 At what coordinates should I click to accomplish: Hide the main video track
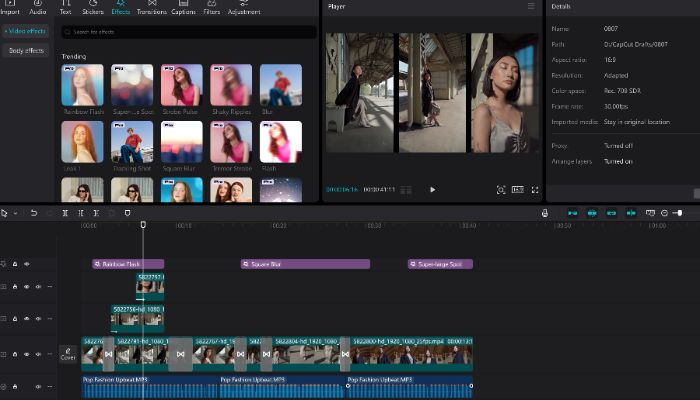click(27, 354)
